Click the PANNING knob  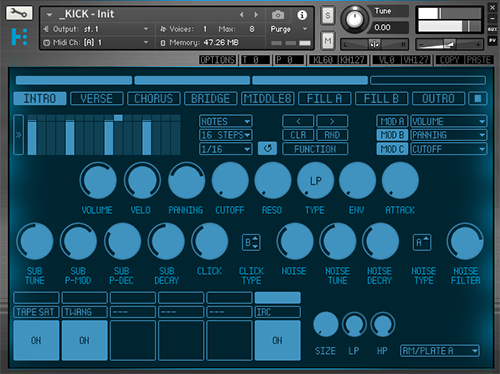click(x=187, y=181)
